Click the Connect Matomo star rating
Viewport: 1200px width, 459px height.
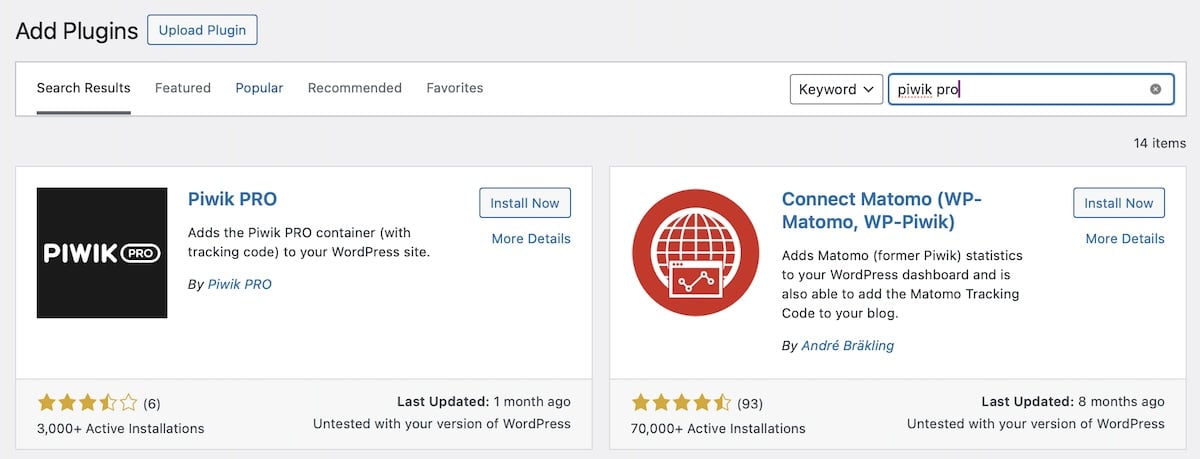682,403
